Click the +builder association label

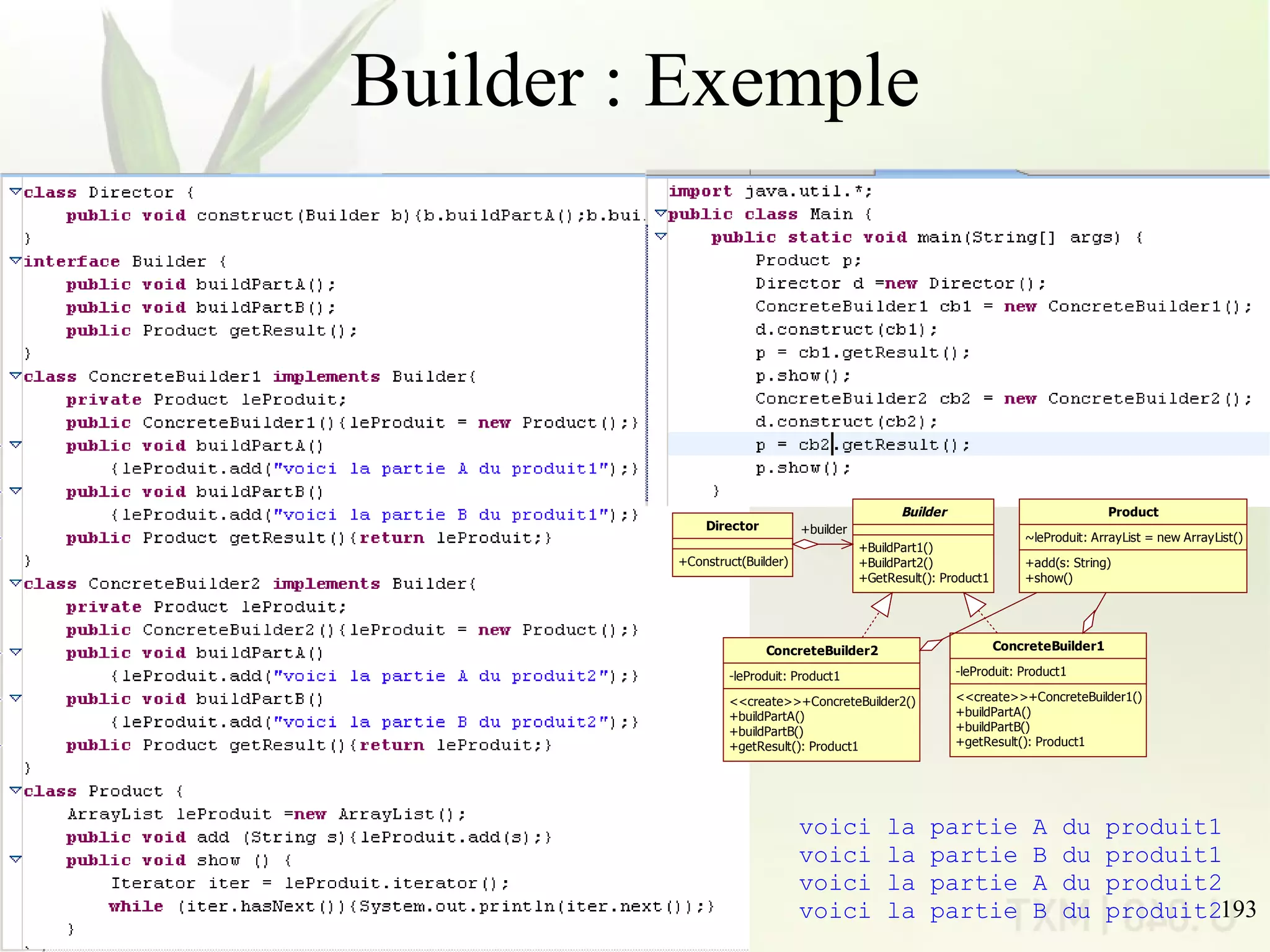[824, 529]
